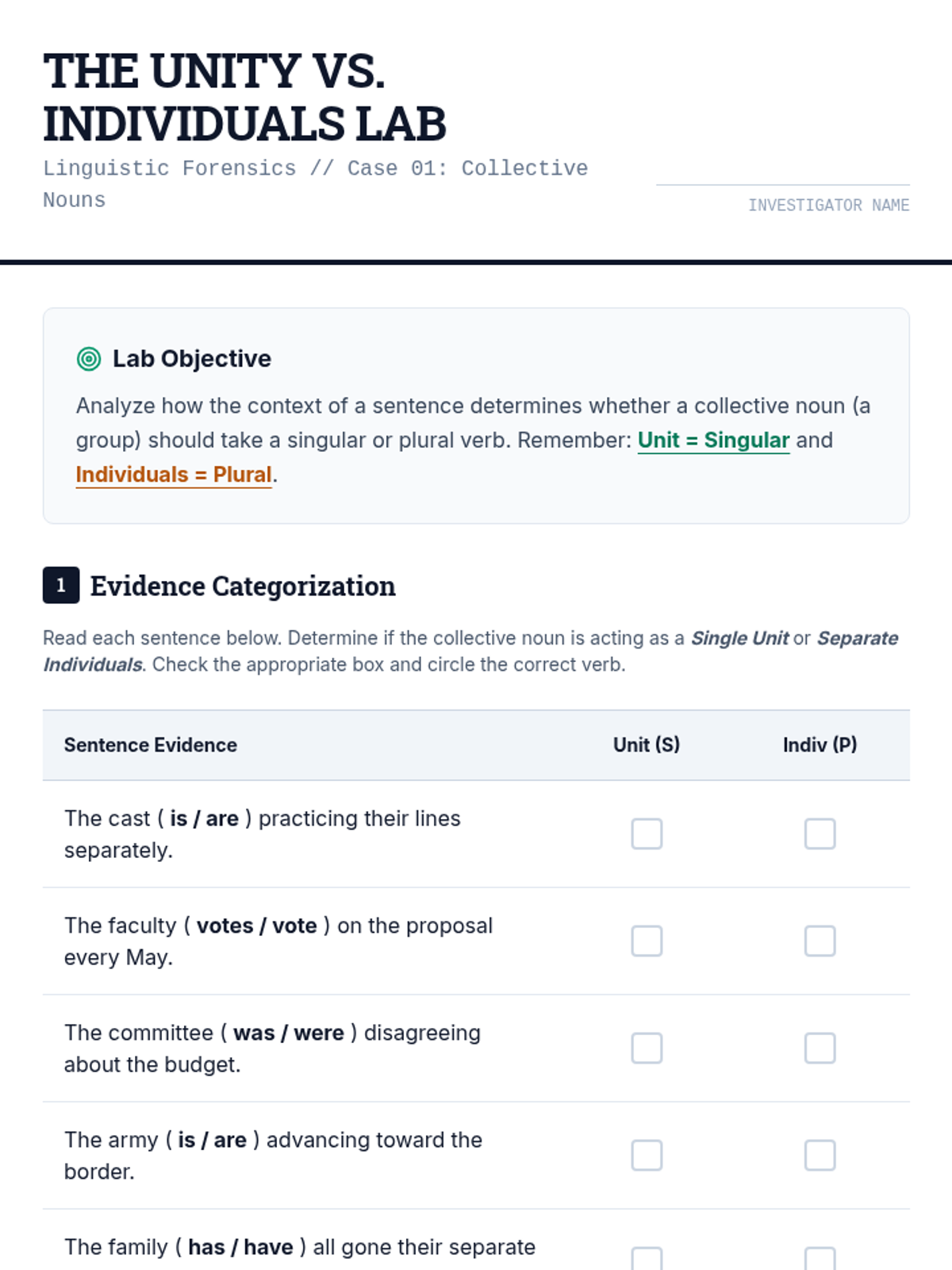
Task: Select Unit (S) for the army sentence
Action: point(647,1156)
